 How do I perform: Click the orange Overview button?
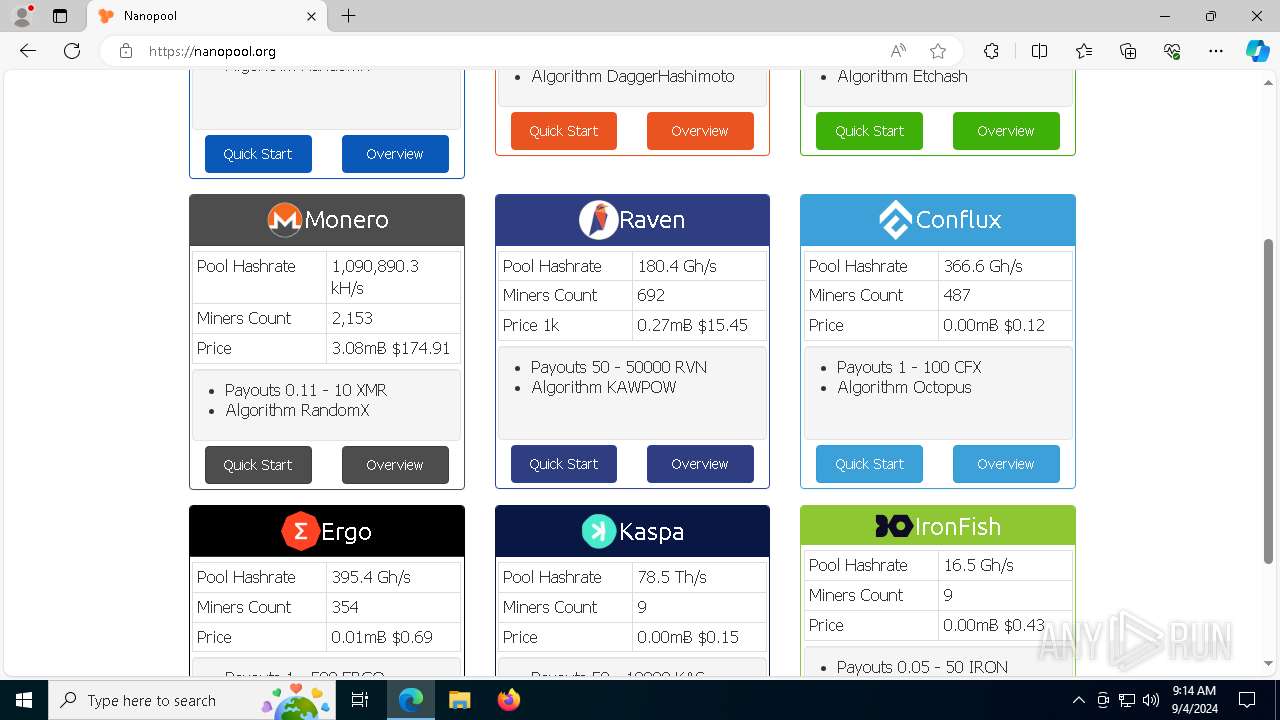point(700,131)
